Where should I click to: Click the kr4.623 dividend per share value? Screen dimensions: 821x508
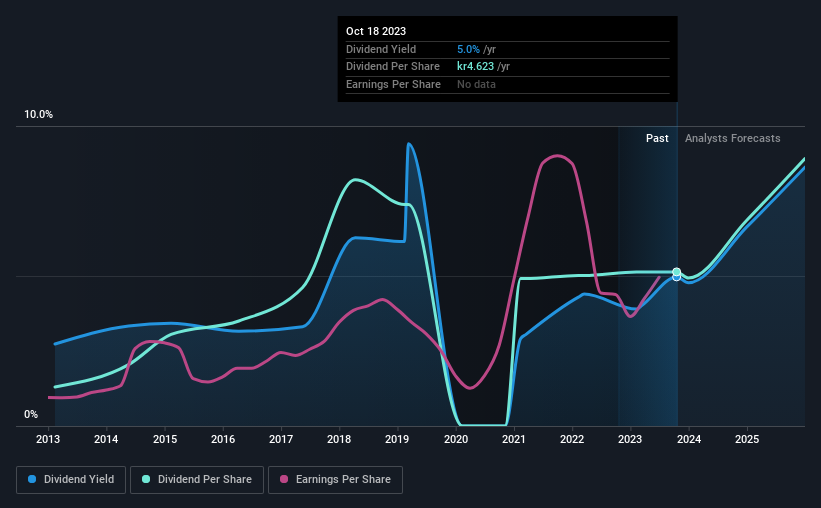click(475, 67)
